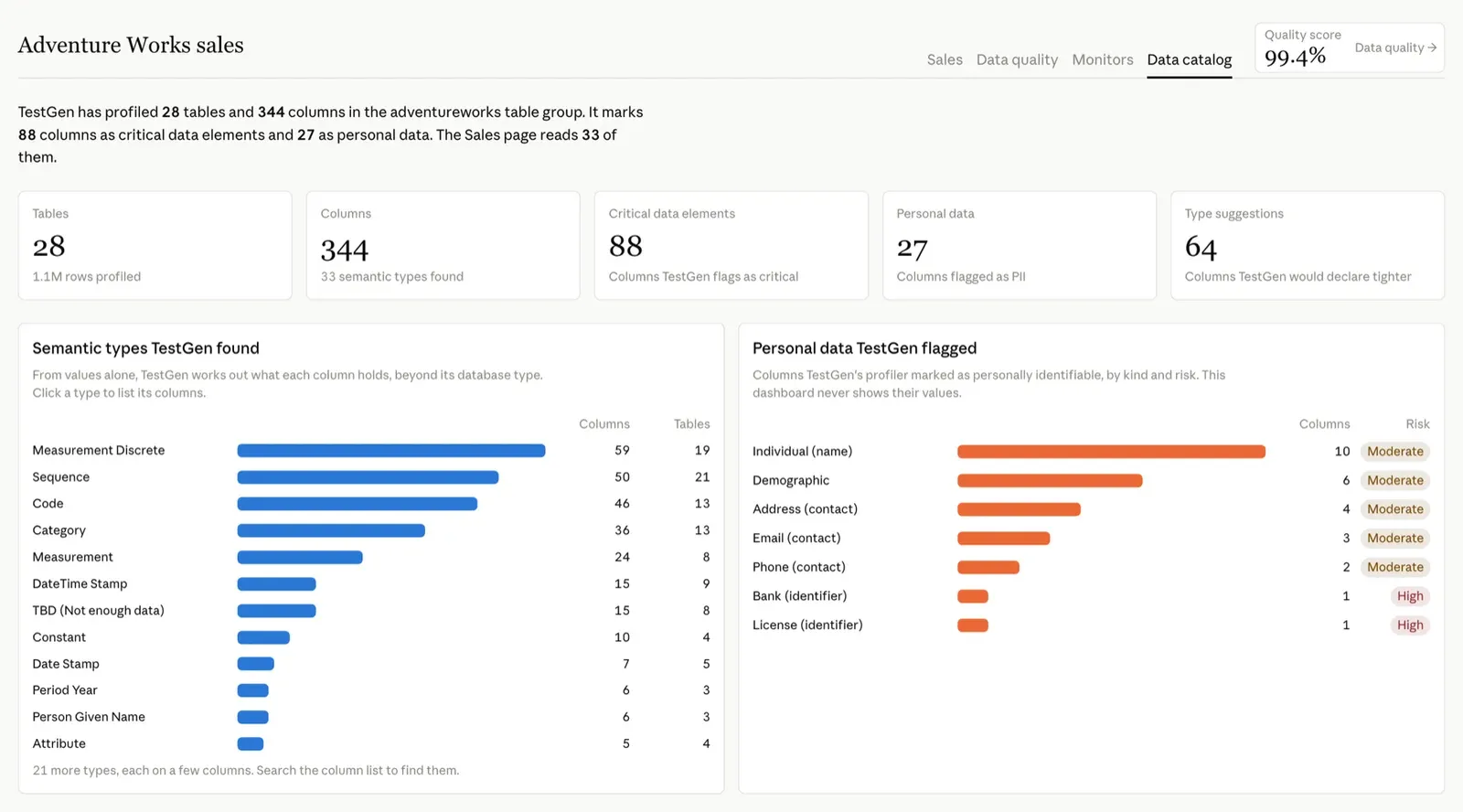Click the Address (contact) row label
The height and width of the screenshot is (812, 1463).
pos(805,509)
